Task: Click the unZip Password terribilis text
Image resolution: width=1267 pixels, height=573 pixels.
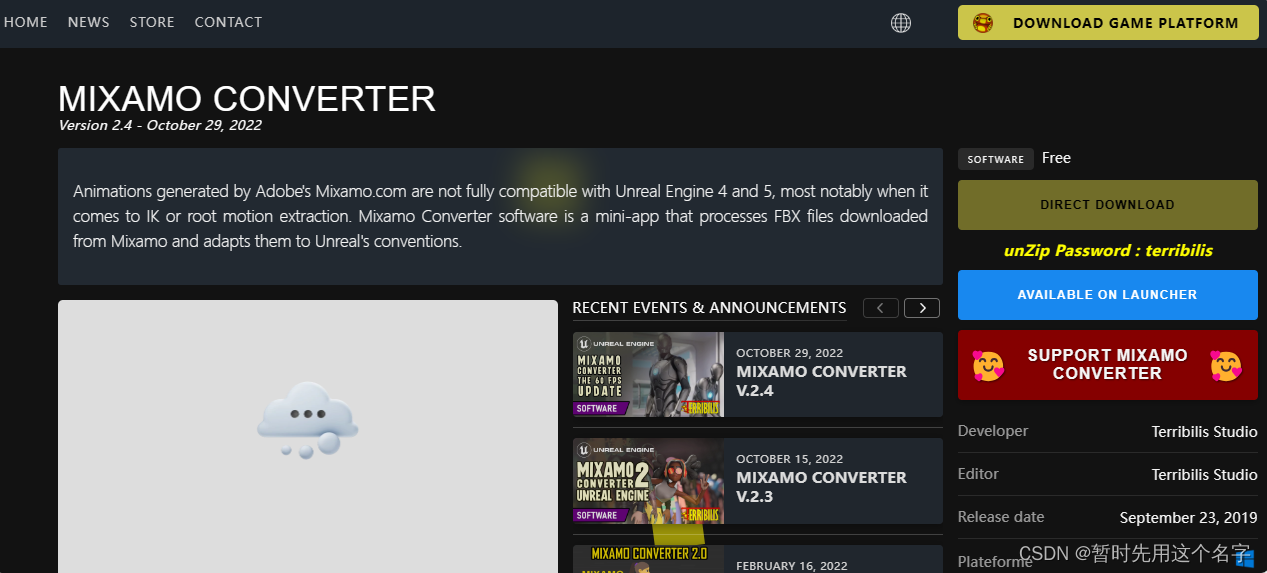Action: [x=1108, y=251]
